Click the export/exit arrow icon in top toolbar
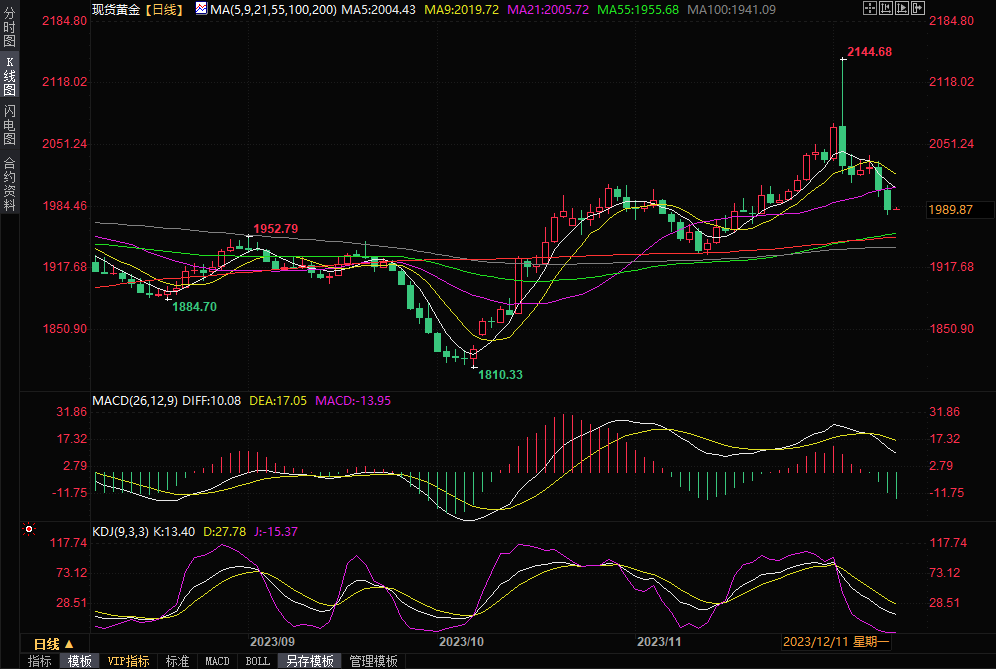This screenshot has height=669, width=996. (916, 9)
